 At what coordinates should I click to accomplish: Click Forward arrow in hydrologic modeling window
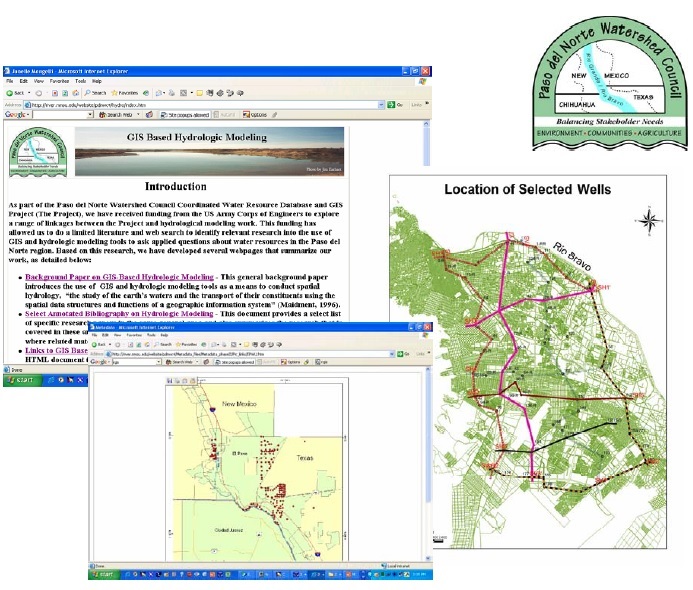coord(39,93)
